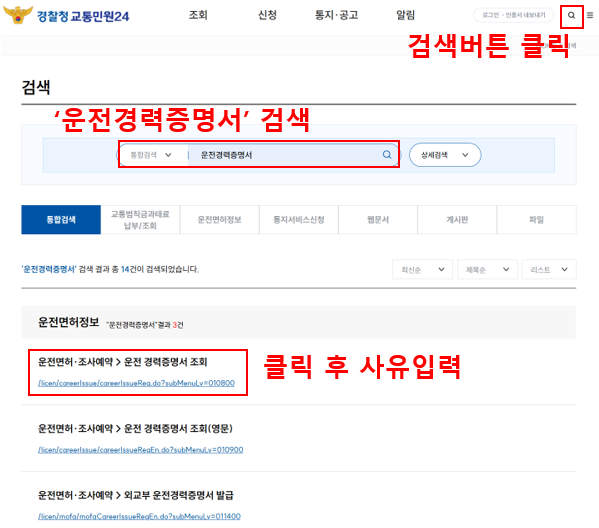Click the 검색 page heading
This screenshot has height=528, width=599.
pos(36,87)
